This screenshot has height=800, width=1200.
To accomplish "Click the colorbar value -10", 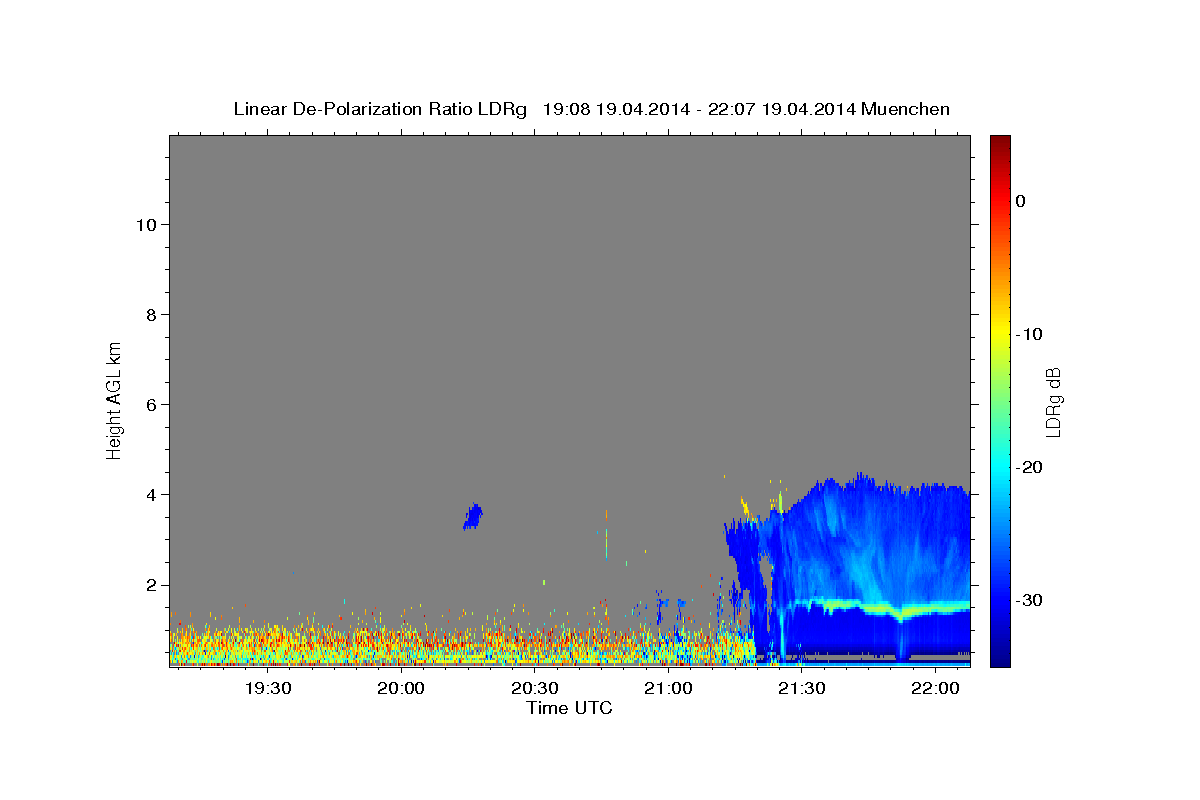I will 1029,334.
